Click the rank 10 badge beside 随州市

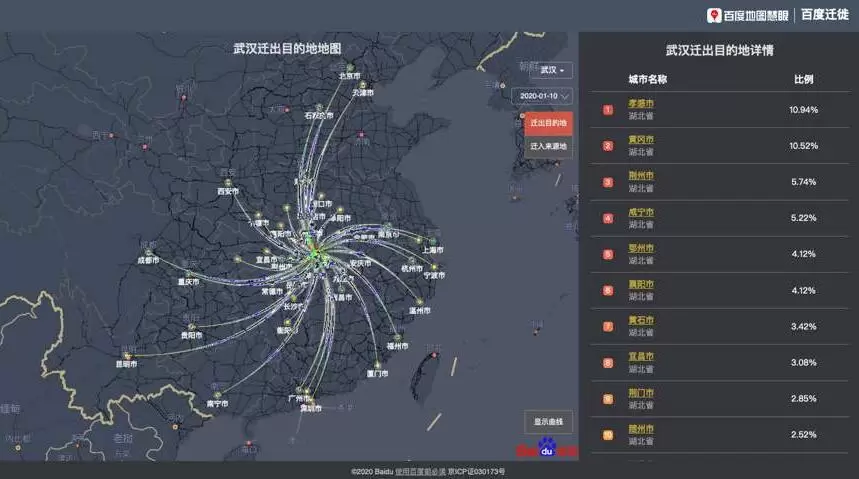coord(607,434)
